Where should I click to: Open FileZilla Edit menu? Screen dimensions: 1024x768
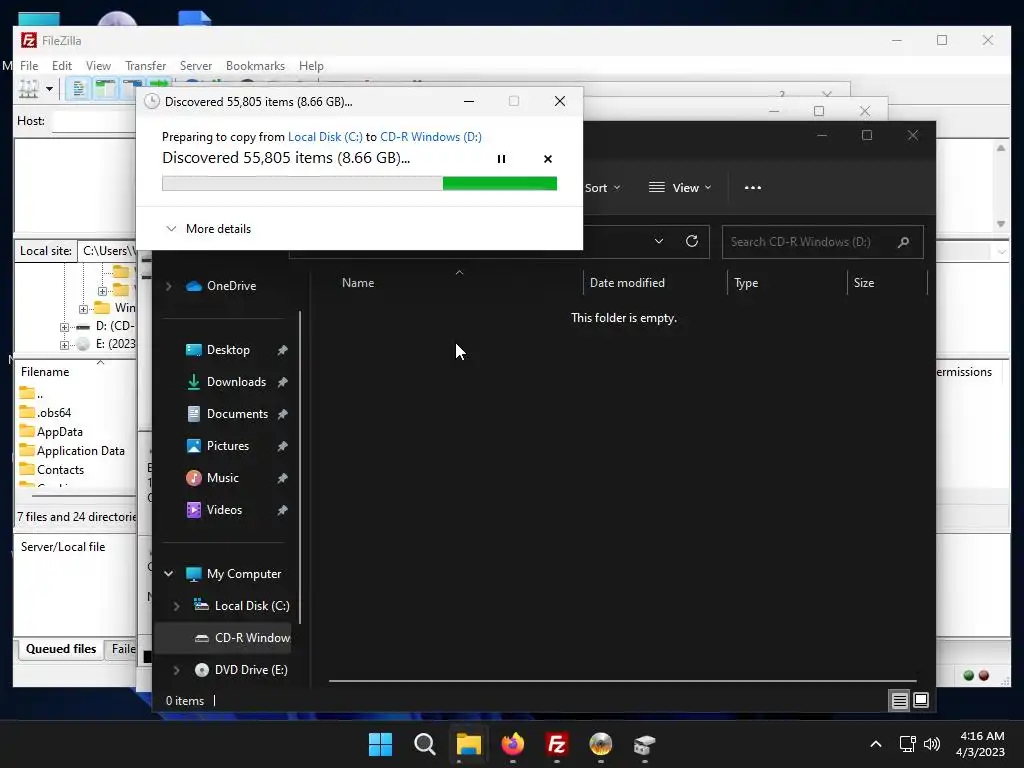click(61, 66)
